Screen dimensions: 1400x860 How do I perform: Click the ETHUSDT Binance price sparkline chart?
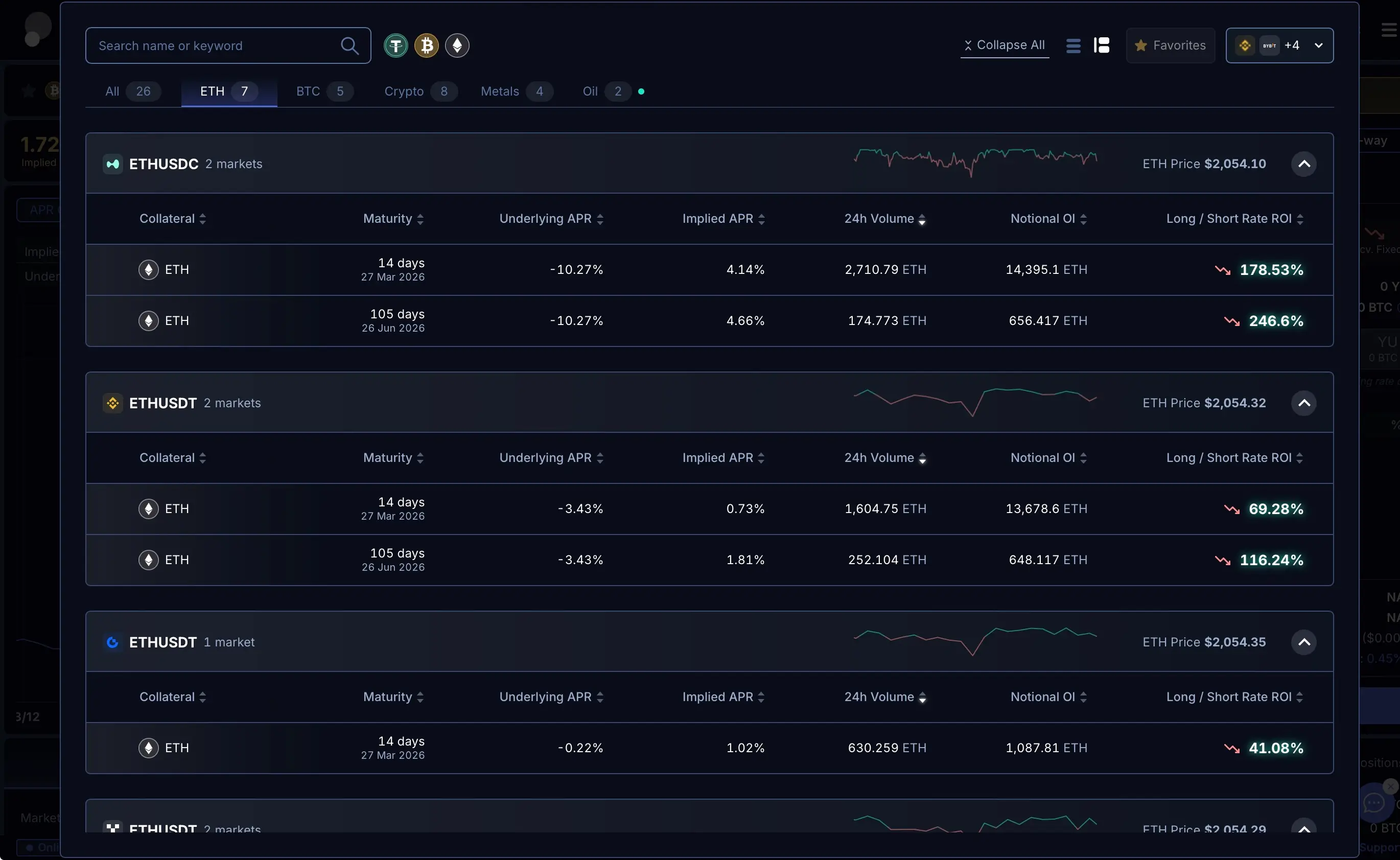[x=975, y=403]
